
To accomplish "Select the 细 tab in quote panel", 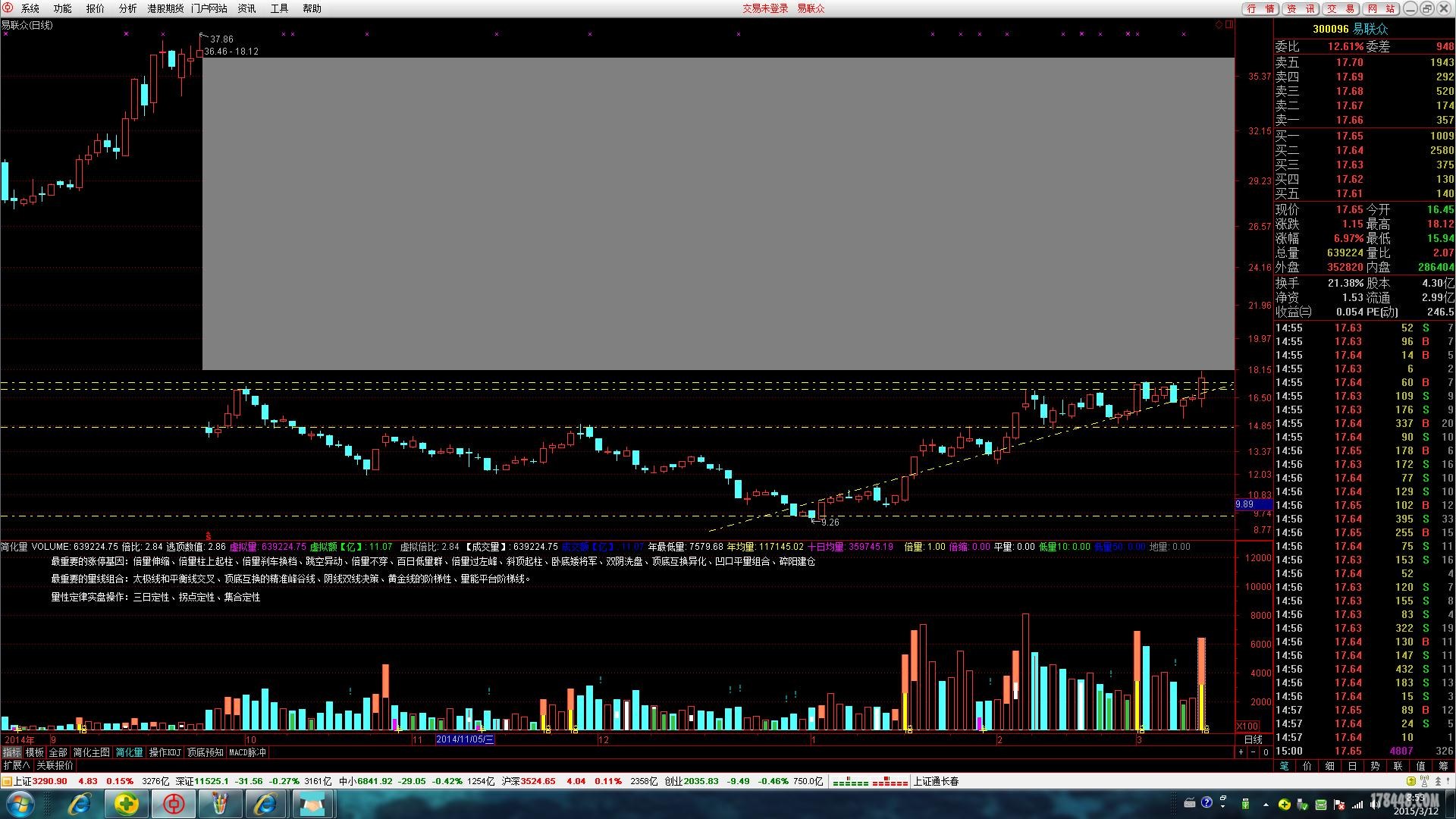I will pos(1330,766).
